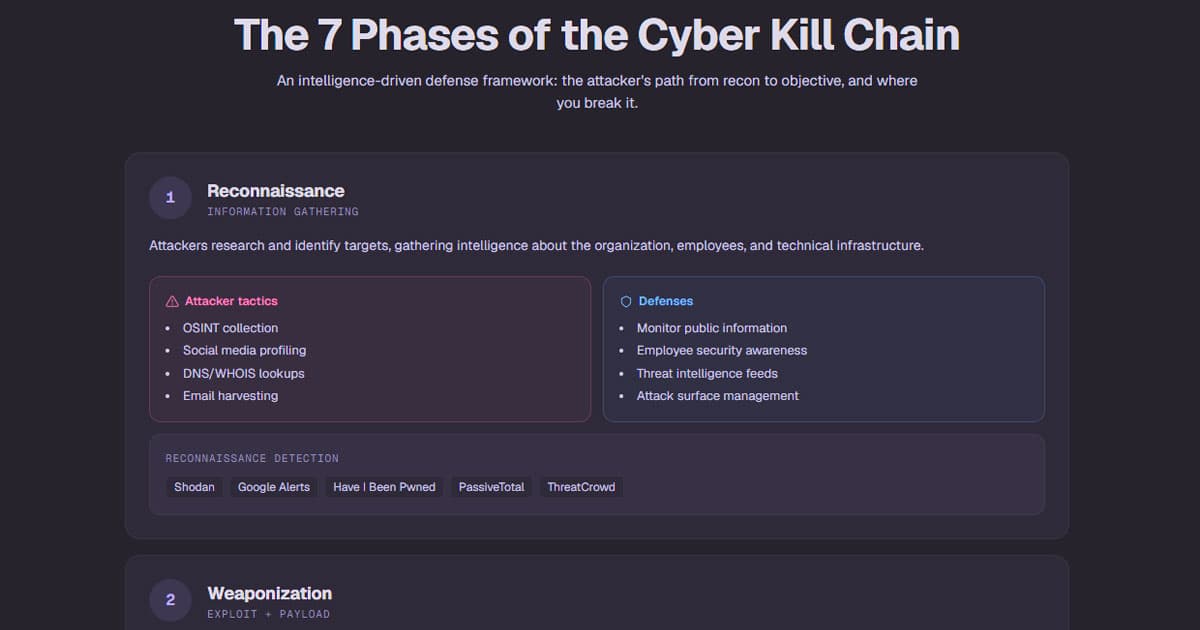Click the phase 2 number badge
This screenshot has width=1200, height=630.
pos(170,600)
